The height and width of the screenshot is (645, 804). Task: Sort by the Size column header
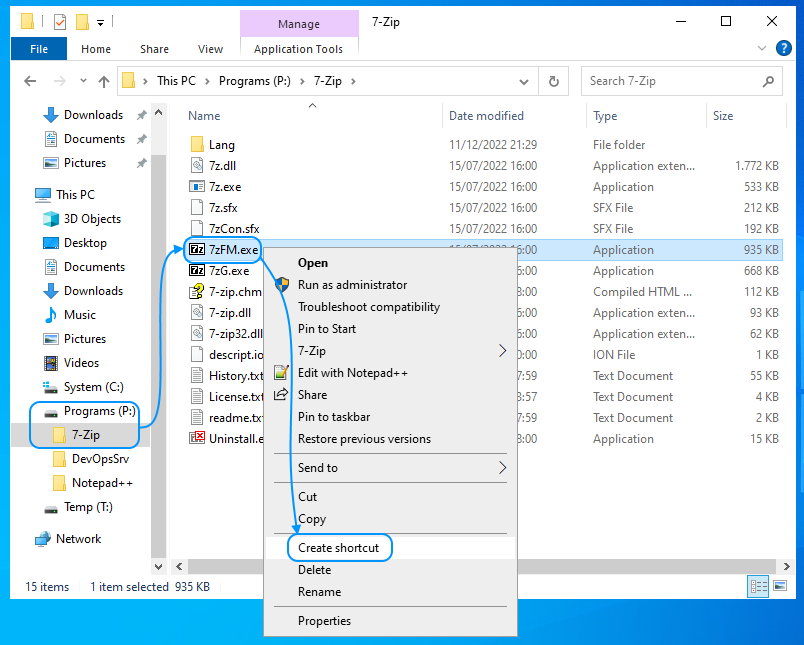[x=723, y=116]
